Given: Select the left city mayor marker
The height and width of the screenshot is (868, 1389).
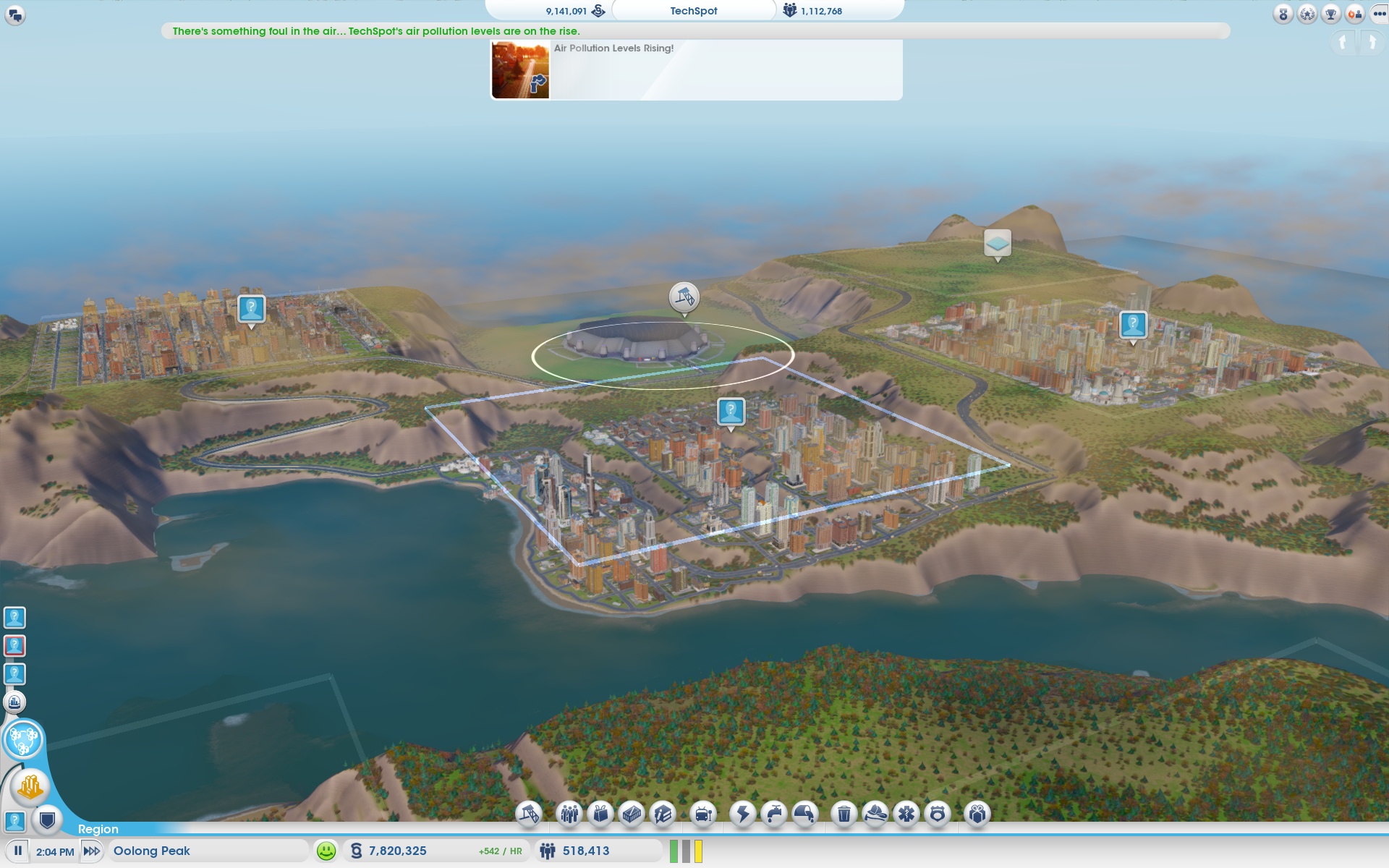Looking at the screenshot, I should (251, 311).
